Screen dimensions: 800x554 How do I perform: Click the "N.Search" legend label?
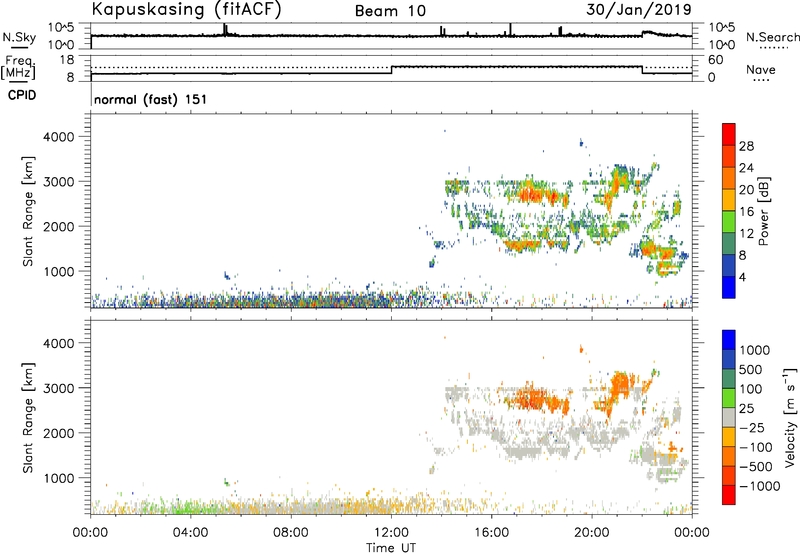[772, 37]
